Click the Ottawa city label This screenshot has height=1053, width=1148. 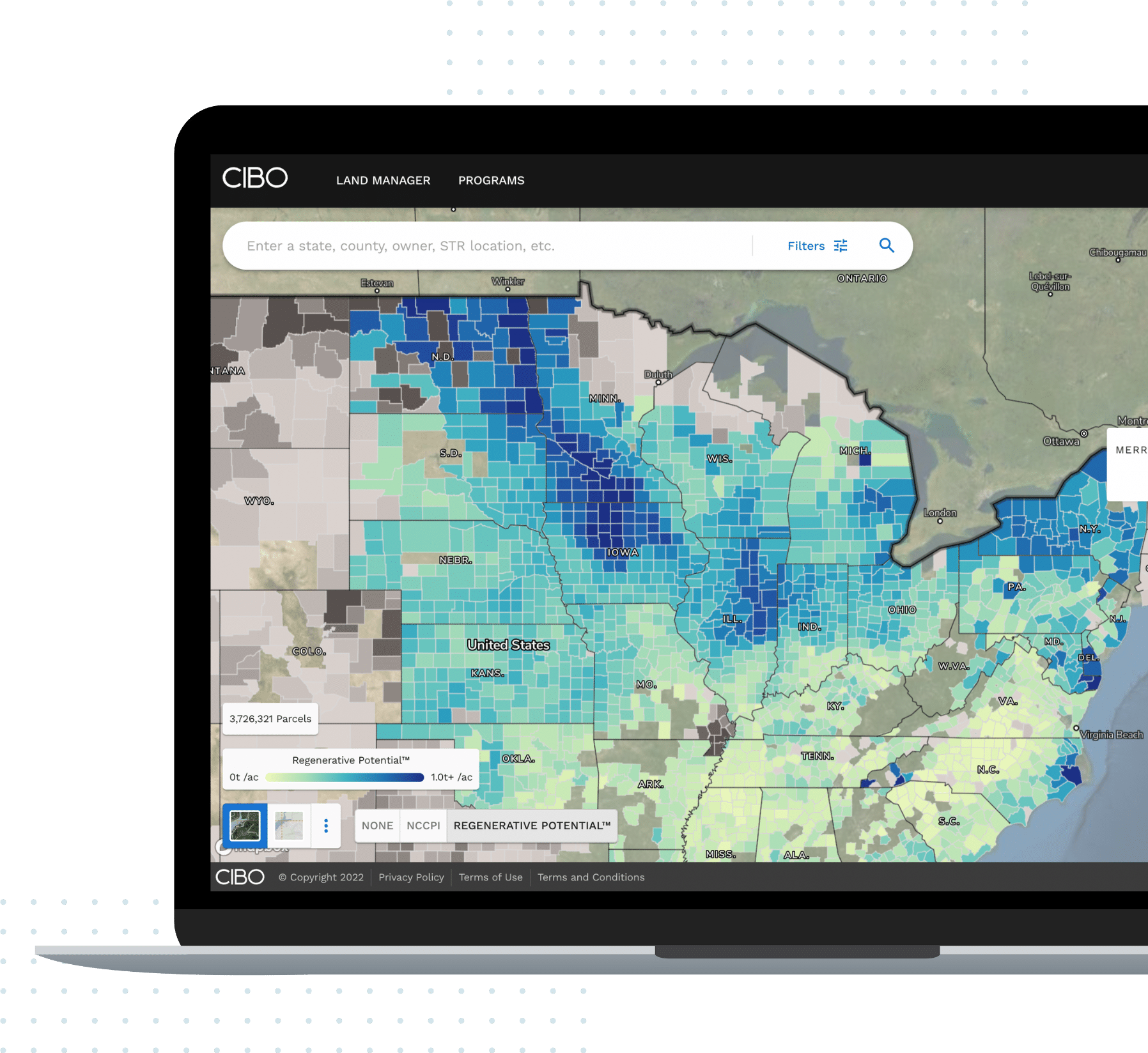point(1061,442)
